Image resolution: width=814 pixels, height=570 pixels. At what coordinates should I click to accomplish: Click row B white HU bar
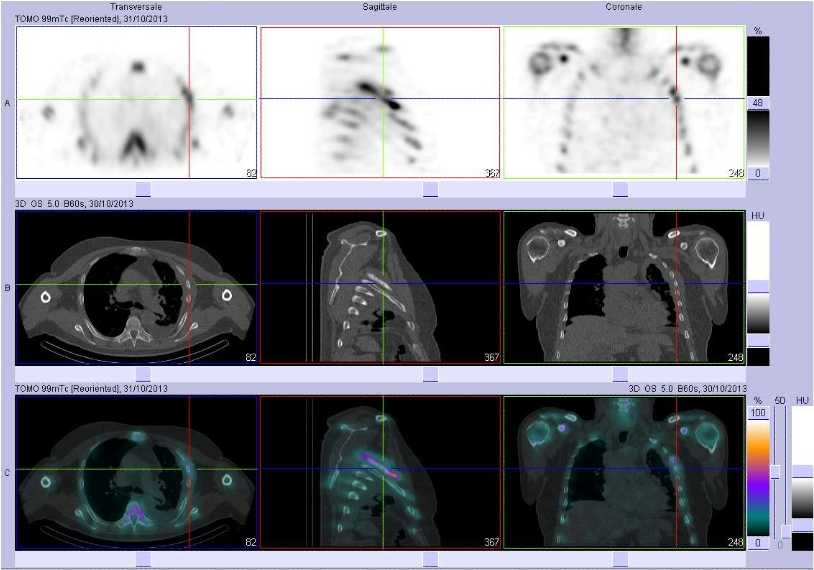pos(758,251)
